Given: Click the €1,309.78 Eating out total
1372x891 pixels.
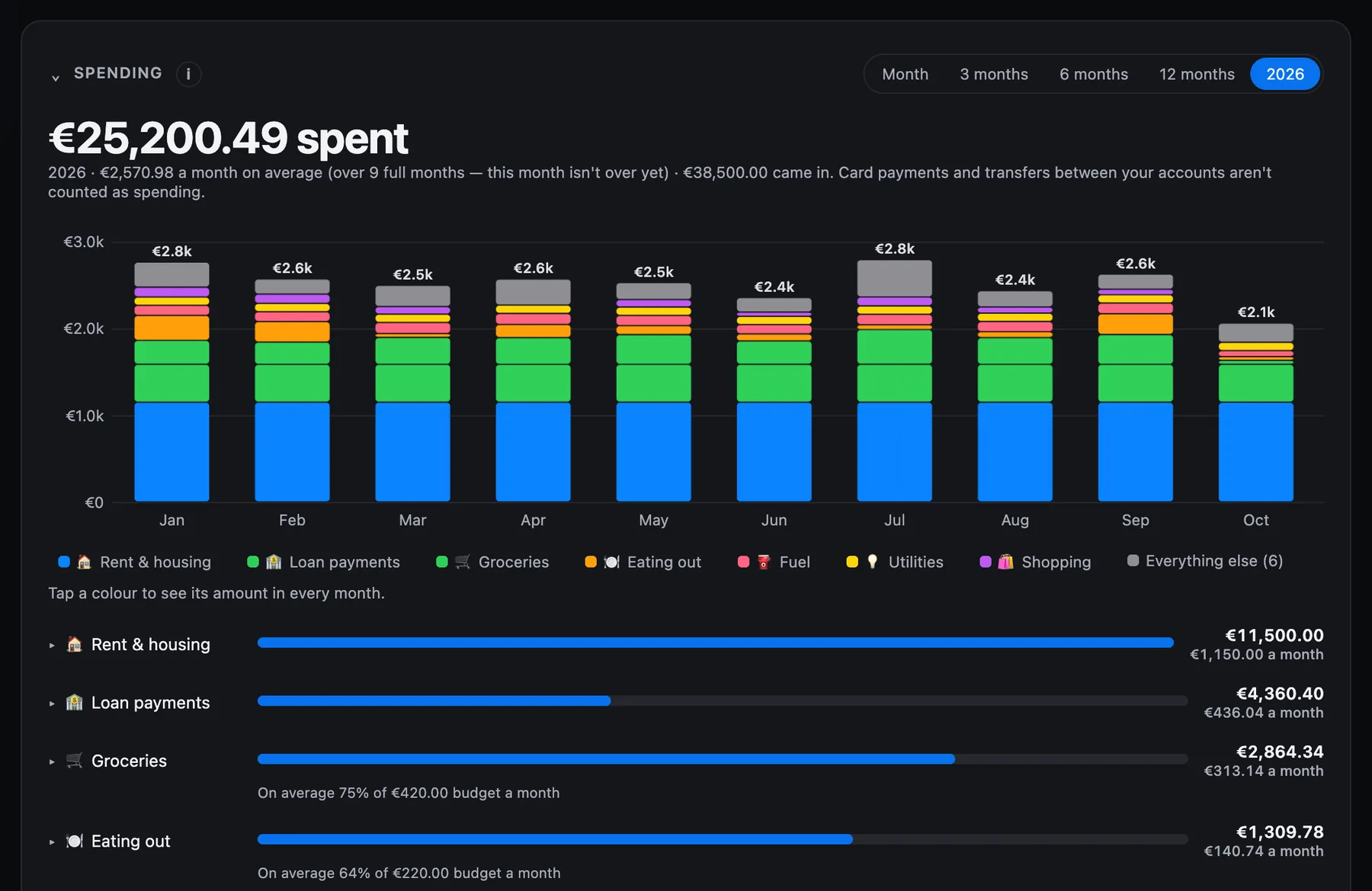Looking at the screenshot, I should (1280, 832).
